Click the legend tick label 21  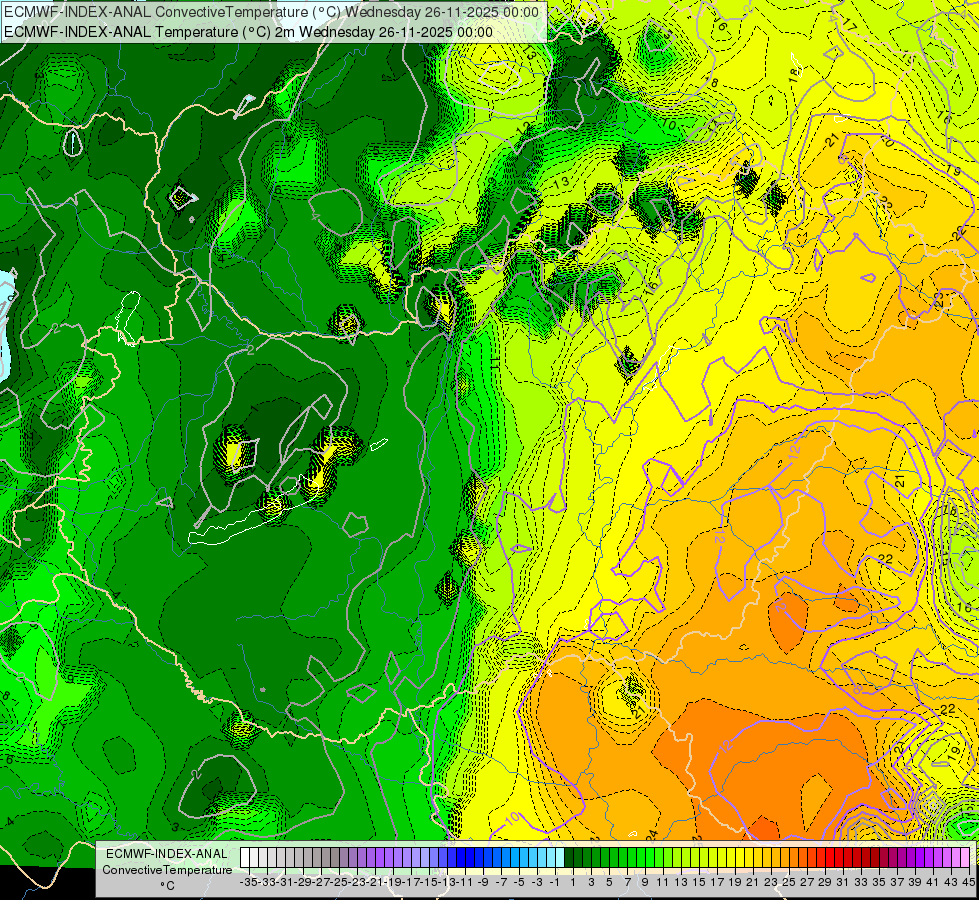point(752,883)
